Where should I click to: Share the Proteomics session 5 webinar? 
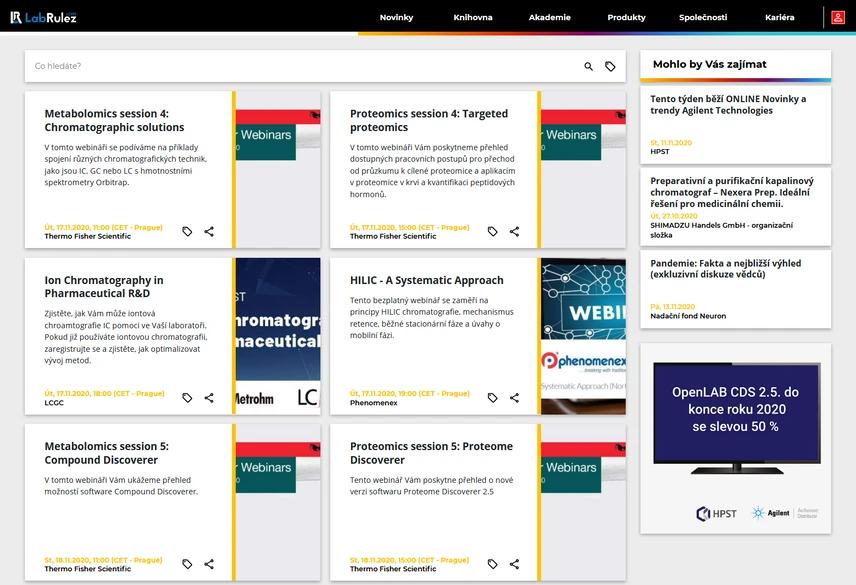pos(514,564)
